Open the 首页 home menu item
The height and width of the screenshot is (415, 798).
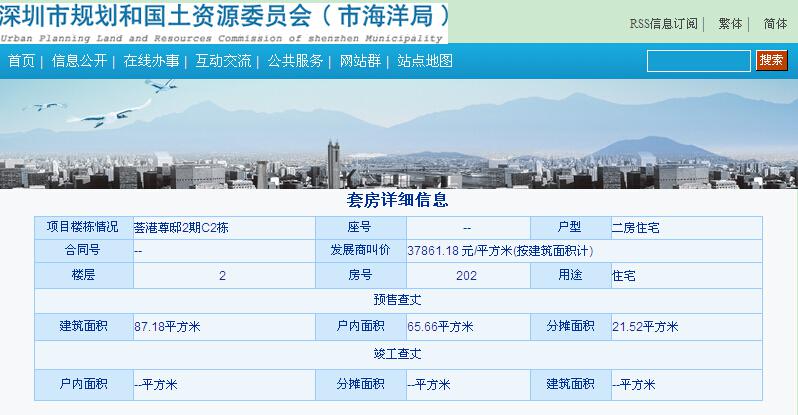(x=21, y=61)
